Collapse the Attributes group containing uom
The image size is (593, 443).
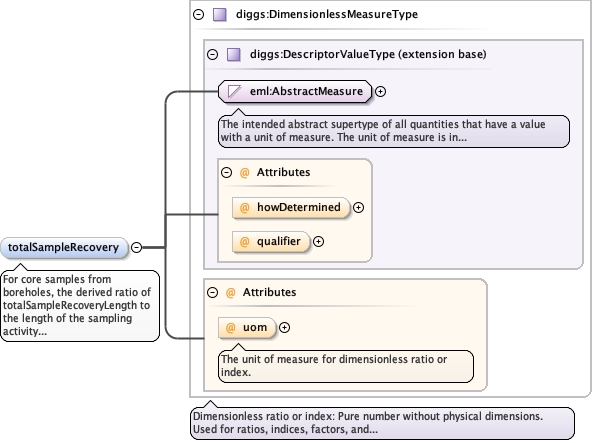(x=213, y=292)
